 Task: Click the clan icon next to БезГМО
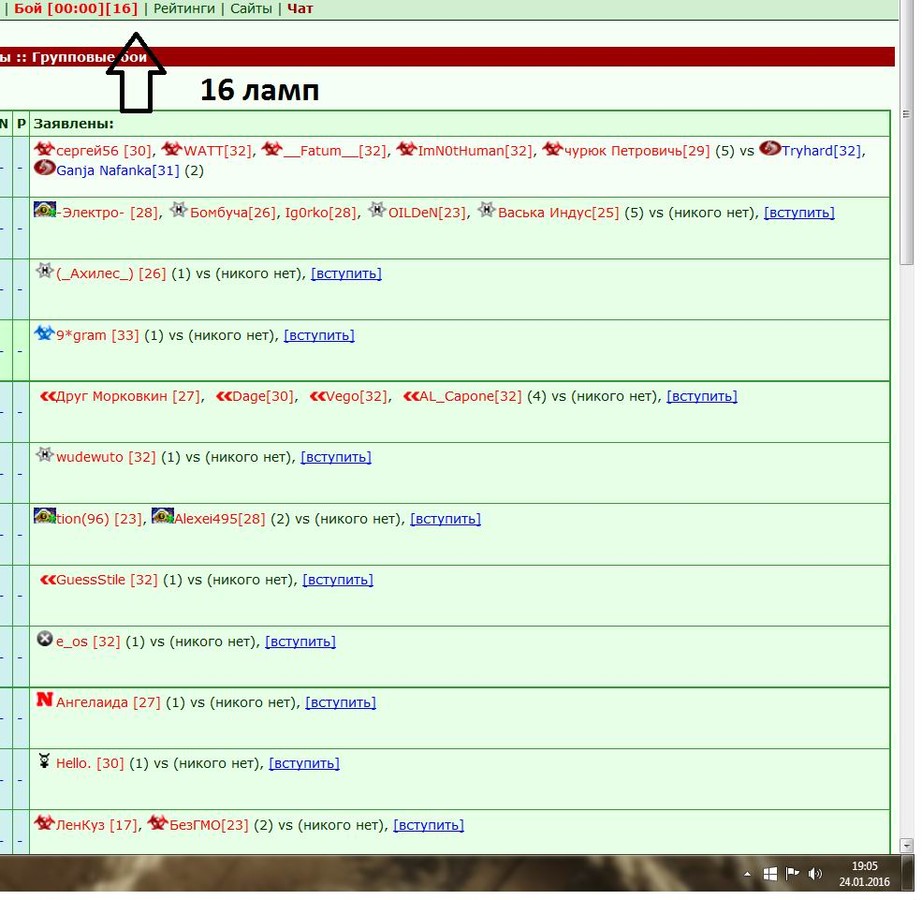(x=157, y=823)
